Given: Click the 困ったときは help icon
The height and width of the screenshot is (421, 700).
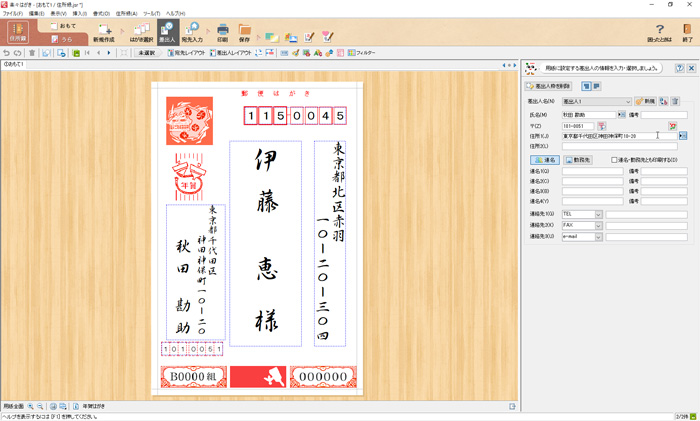Looking at the screenshot, I should (x=659, y=33).
